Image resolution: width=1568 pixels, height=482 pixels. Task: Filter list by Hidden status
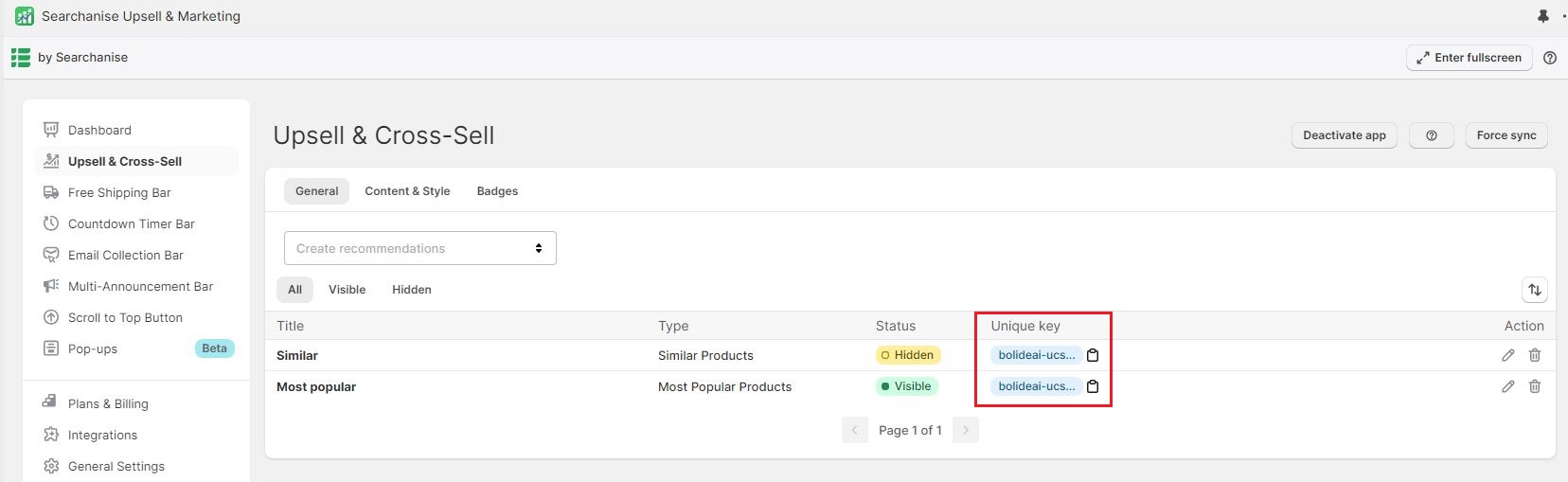click(412, 290)
